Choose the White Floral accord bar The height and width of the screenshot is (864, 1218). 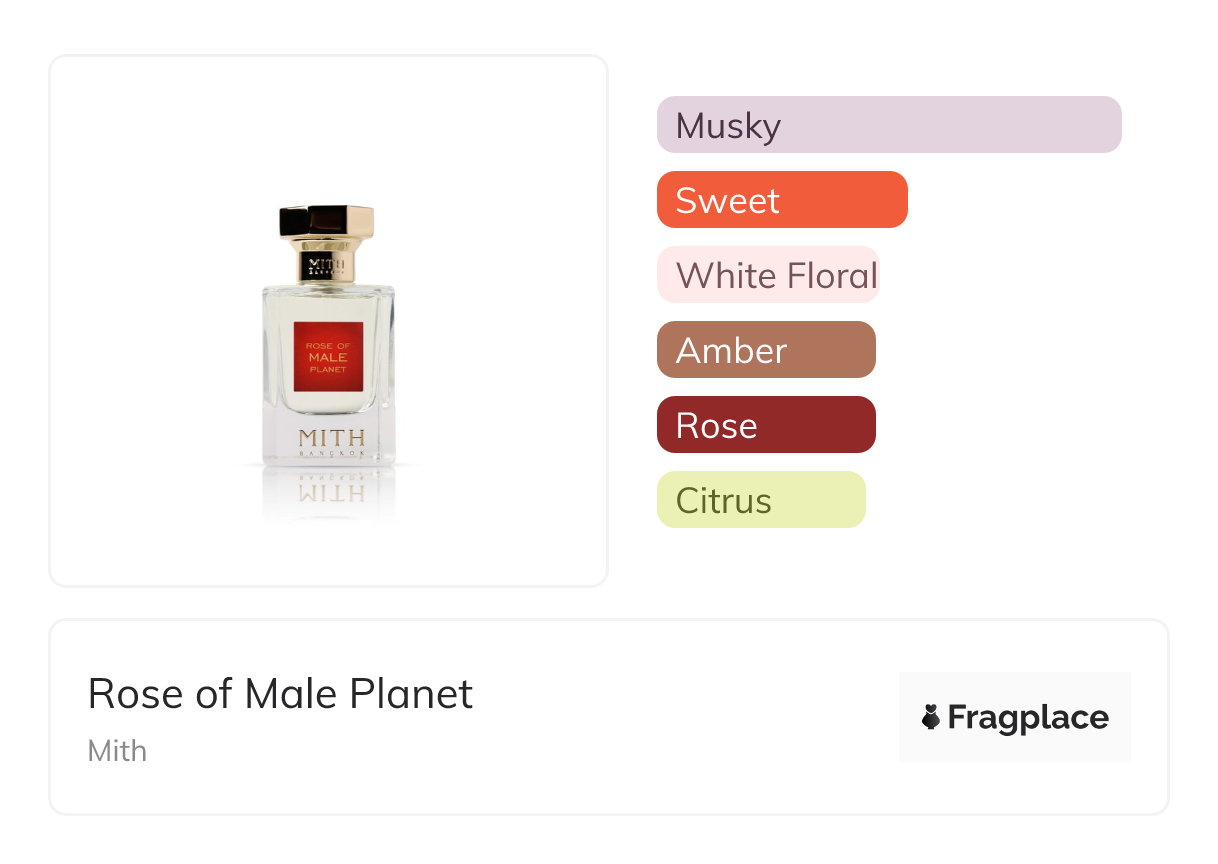767,275
